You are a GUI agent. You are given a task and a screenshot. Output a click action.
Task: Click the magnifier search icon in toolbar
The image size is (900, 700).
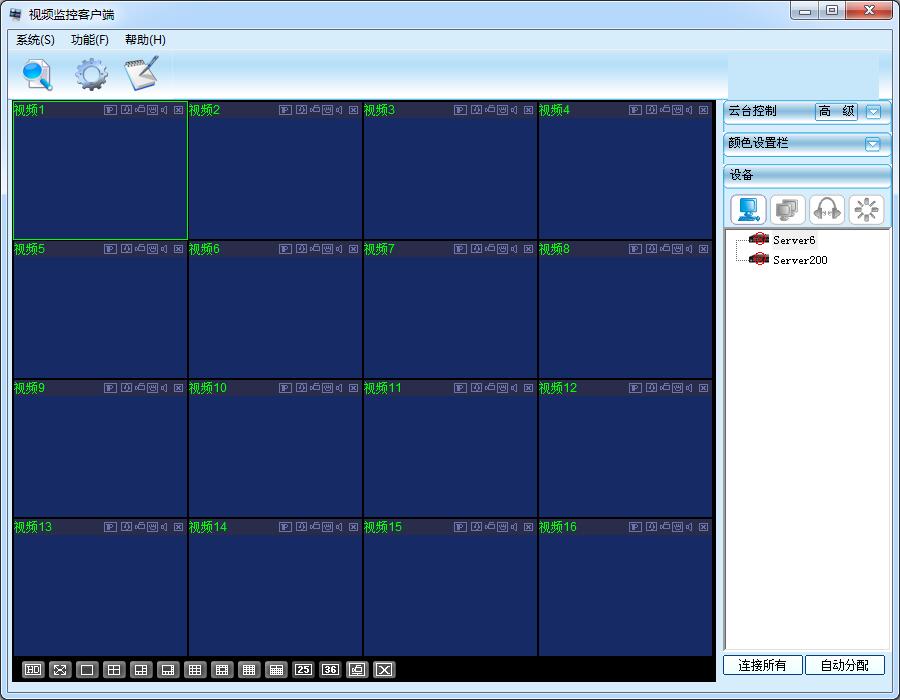[37, 75]
